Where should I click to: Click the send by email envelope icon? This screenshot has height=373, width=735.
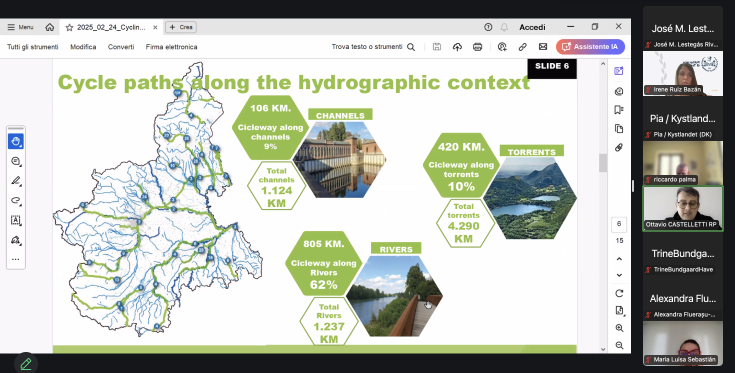pyautogui.click(x=543, y=47)
